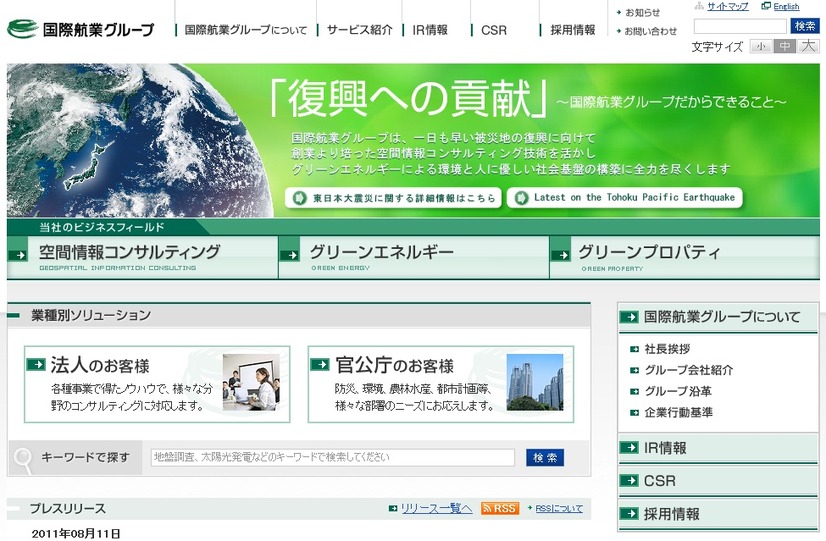Screen dimensions: 826x541
Task: Switch to the English site
Action: point(786,6)
